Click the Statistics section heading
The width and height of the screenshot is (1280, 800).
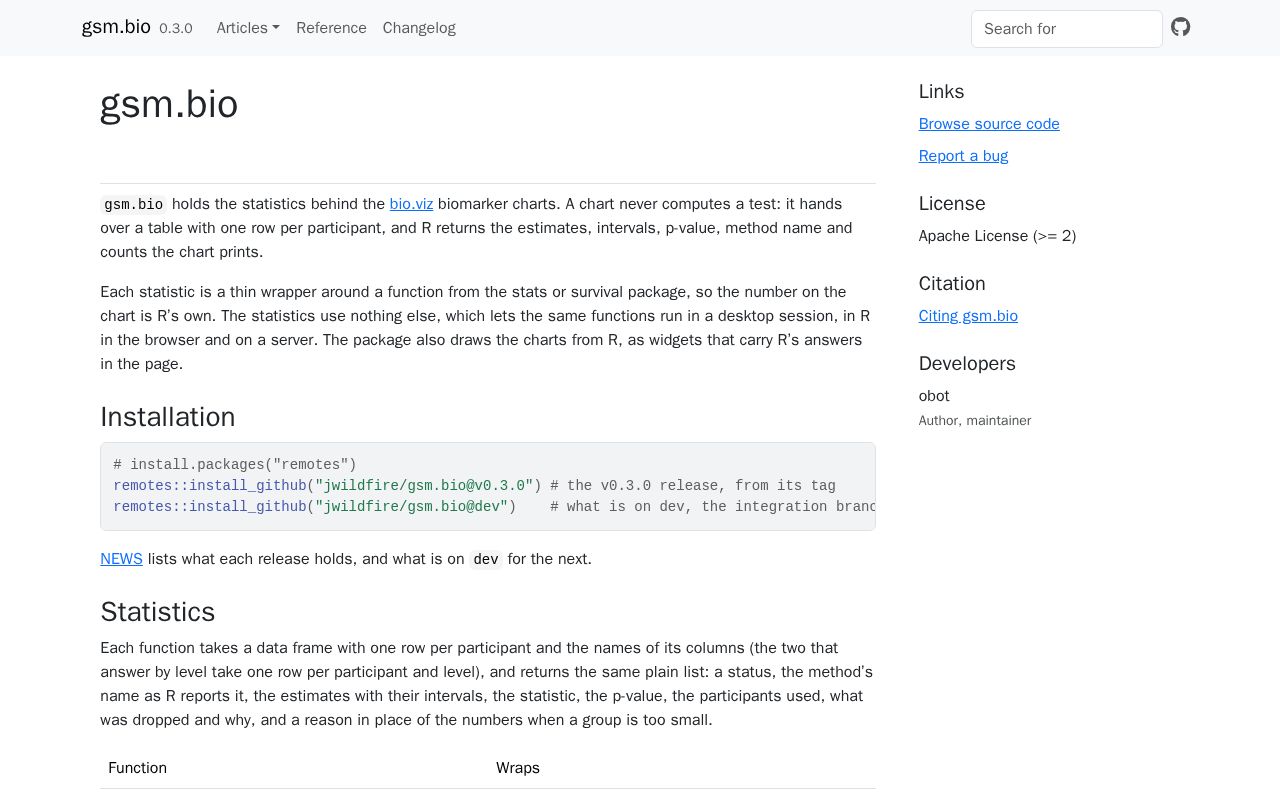pos(158,612)
